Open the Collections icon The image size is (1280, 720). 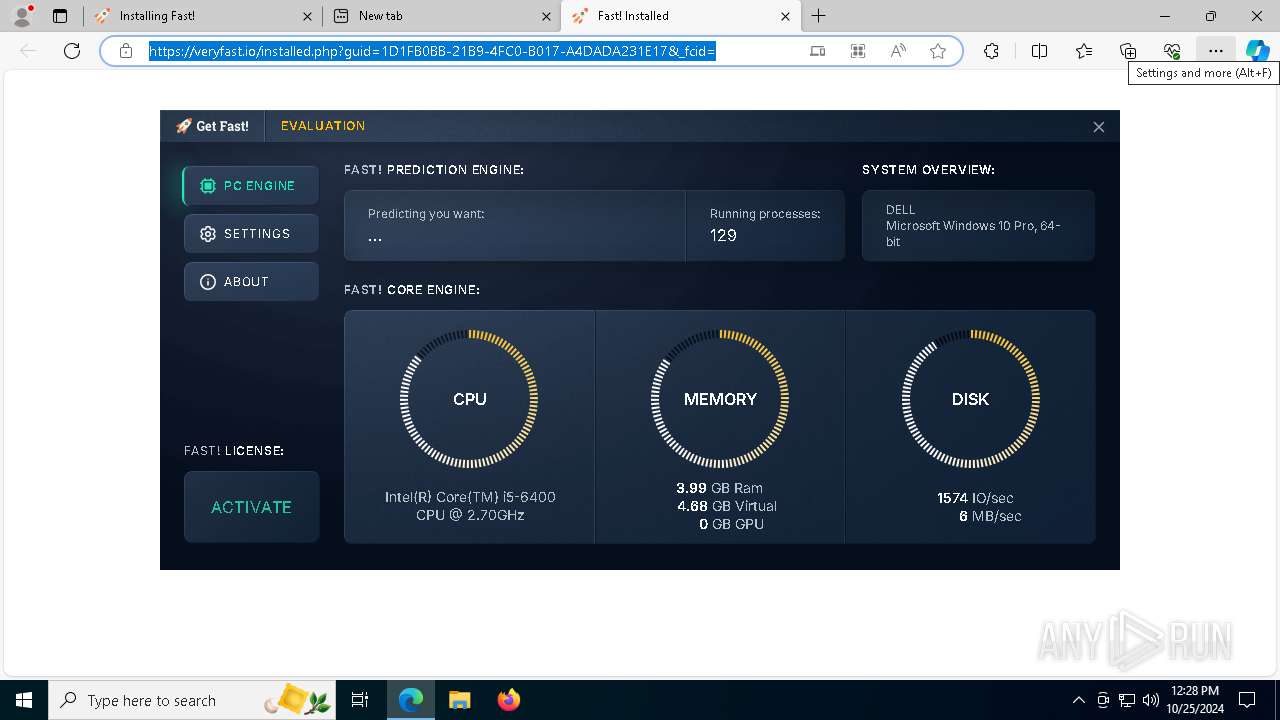click(1128, 51)
